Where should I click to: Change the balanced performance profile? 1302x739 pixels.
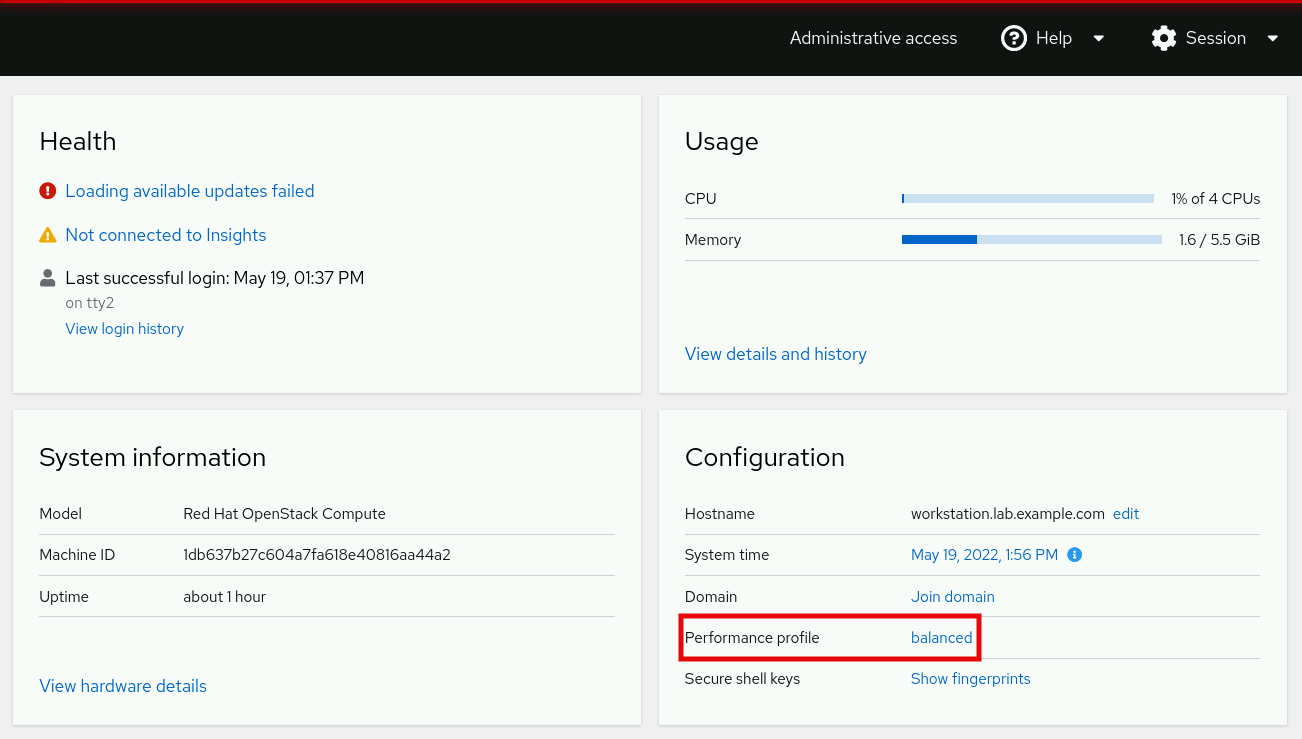941,638
